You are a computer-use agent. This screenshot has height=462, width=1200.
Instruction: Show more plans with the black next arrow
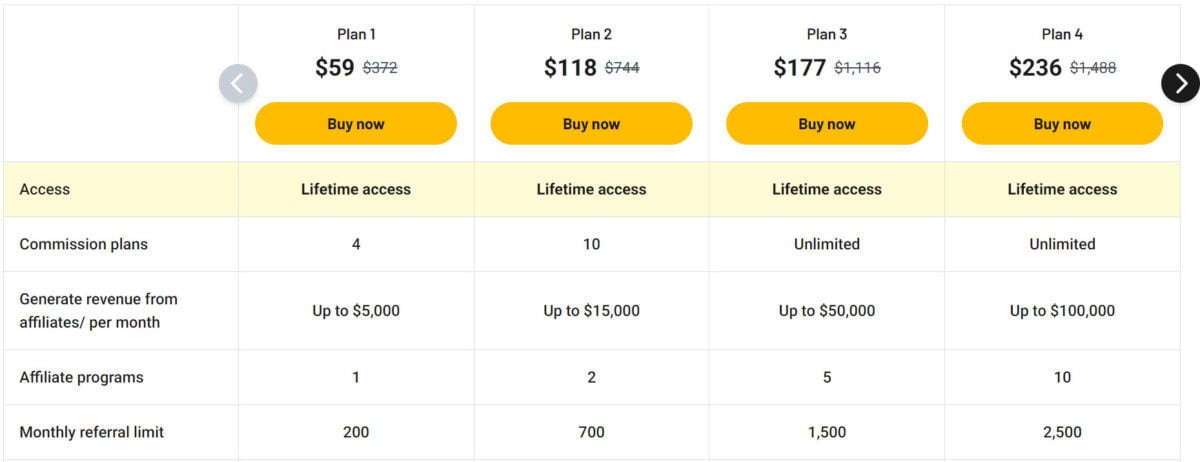pos(1181,83)
